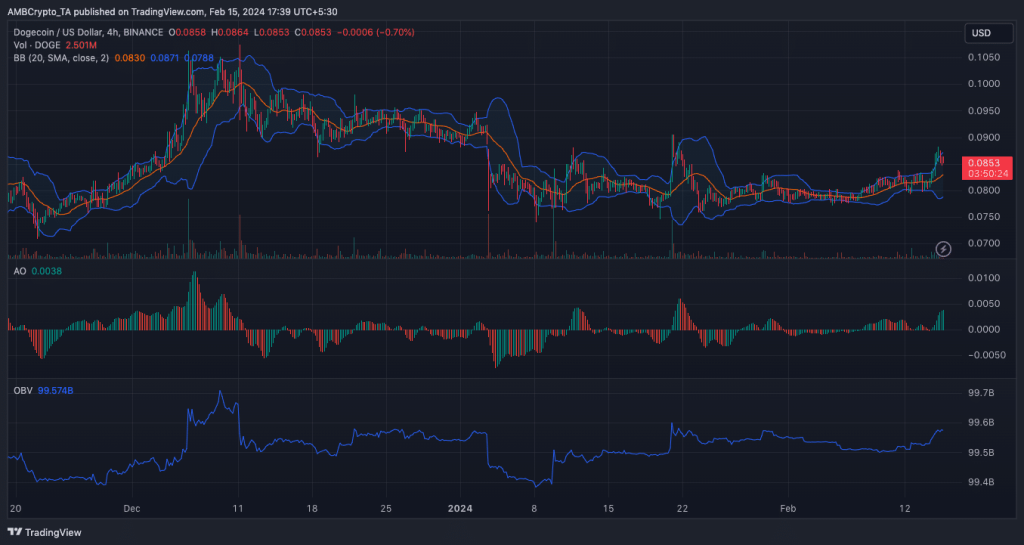Click the lightning bolt icon near price axis
The height and width of the screenshot is (545, 1024).
(943, 249)
